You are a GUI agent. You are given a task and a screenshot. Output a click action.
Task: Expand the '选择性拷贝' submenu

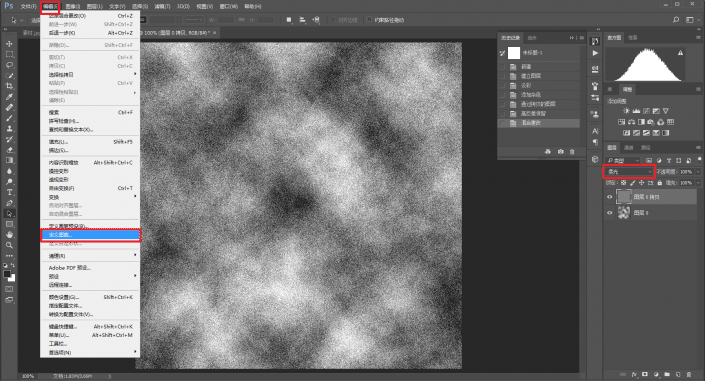click(x=90, y=75)
